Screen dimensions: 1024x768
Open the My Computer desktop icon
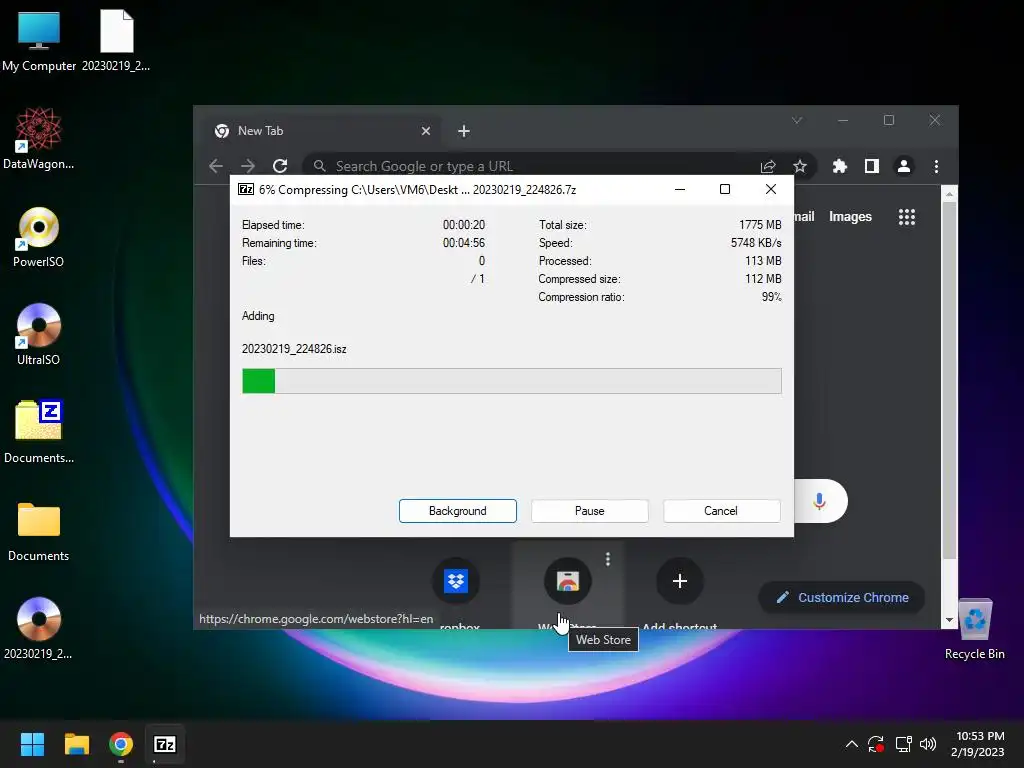point(39,41)
